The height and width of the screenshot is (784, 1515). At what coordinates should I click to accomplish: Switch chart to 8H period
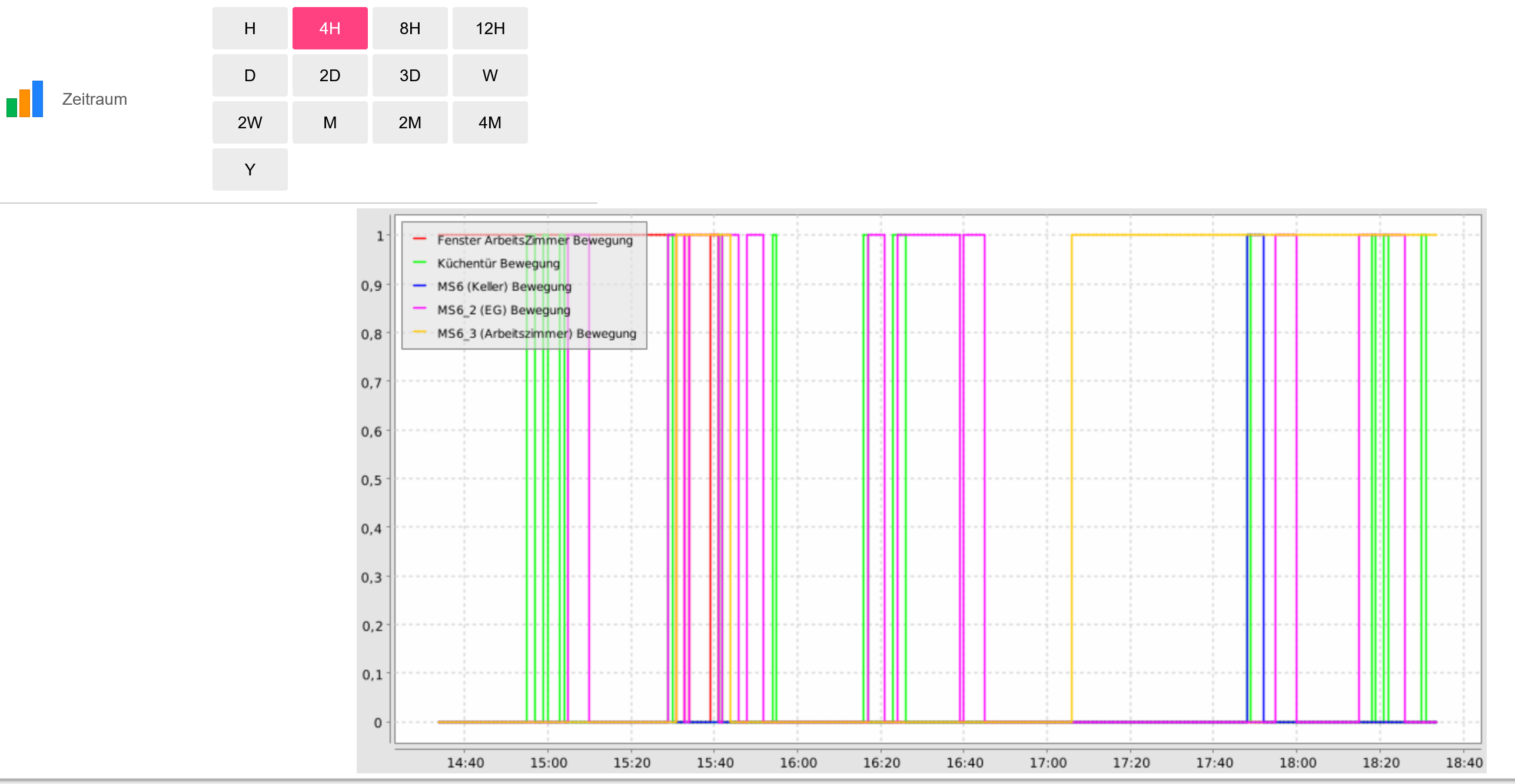[x=410, y=28]
